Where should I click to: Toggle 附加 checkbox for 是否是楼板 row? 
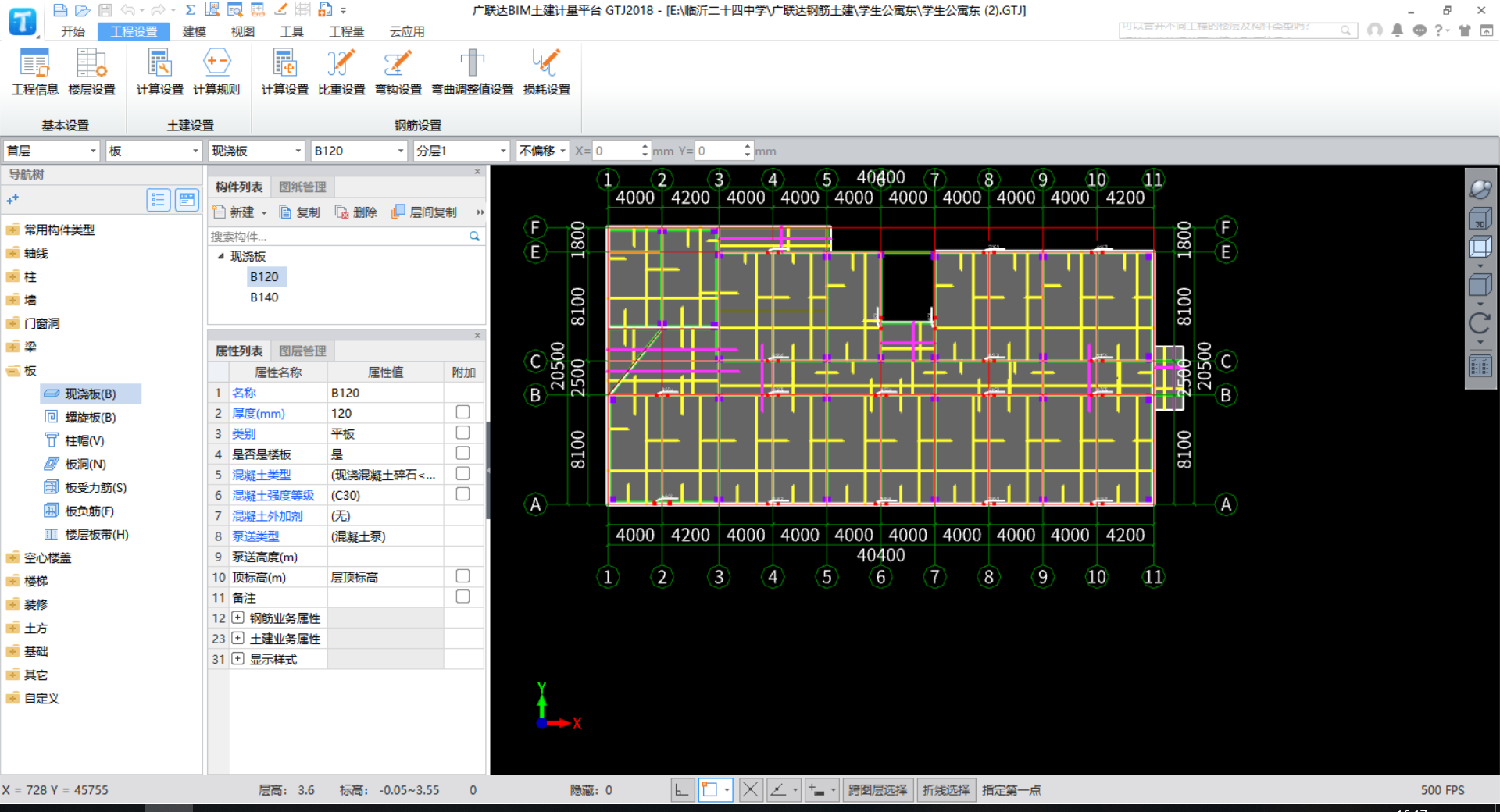click(462, 453)
